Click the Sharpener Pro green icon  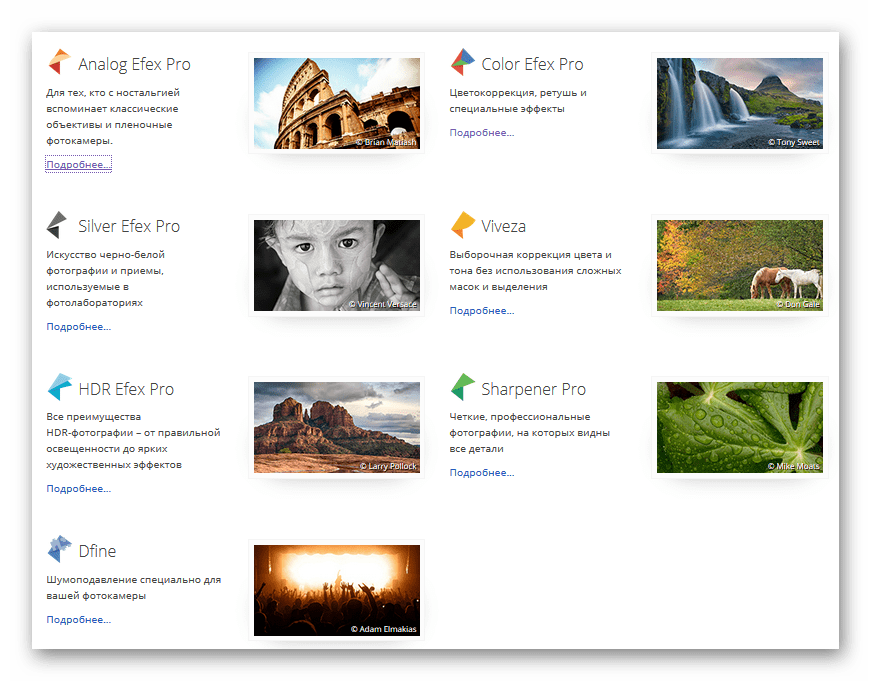click(462, 388)
